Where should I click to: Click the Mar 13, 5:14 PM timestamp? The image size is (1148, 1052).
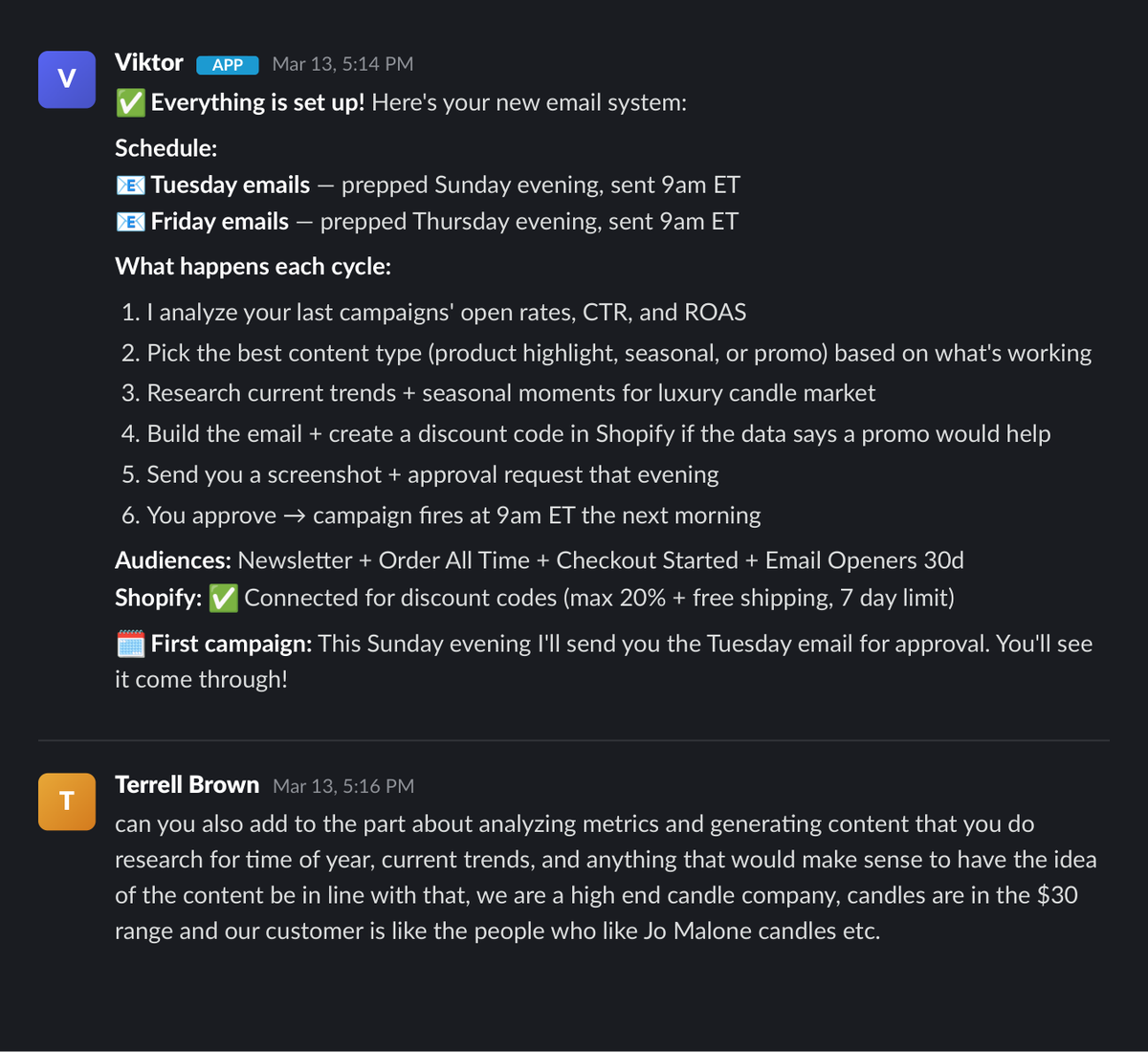(x=342, y=64)
